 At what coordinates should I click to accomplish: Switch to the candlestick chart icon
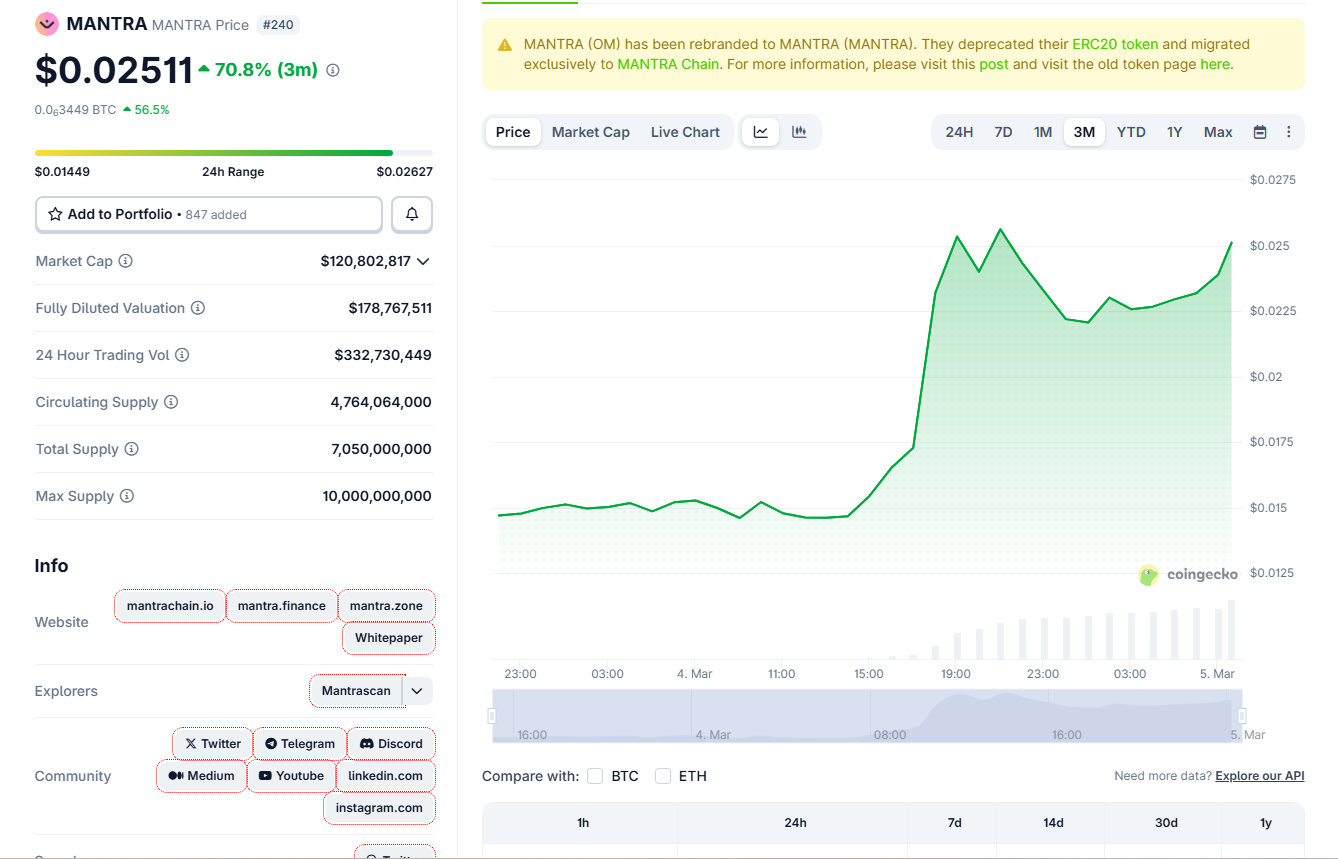click(797, 131)
